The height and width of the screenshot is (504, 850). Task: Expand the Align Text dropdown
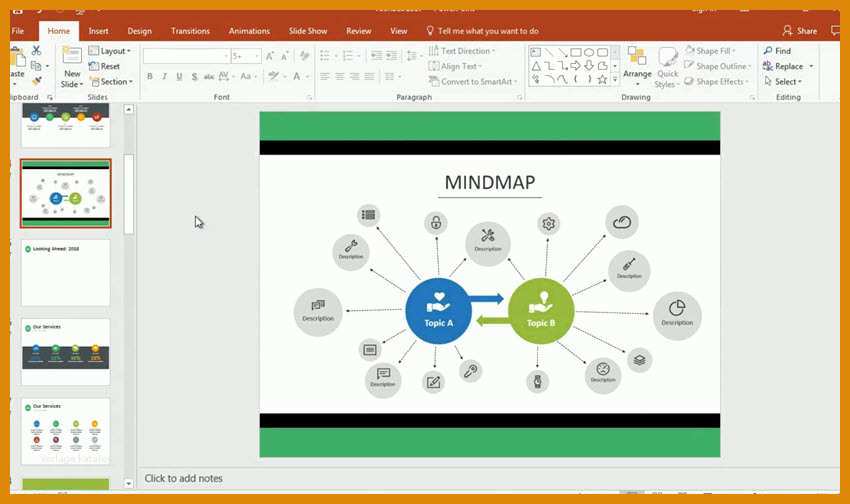click(455, 66)
